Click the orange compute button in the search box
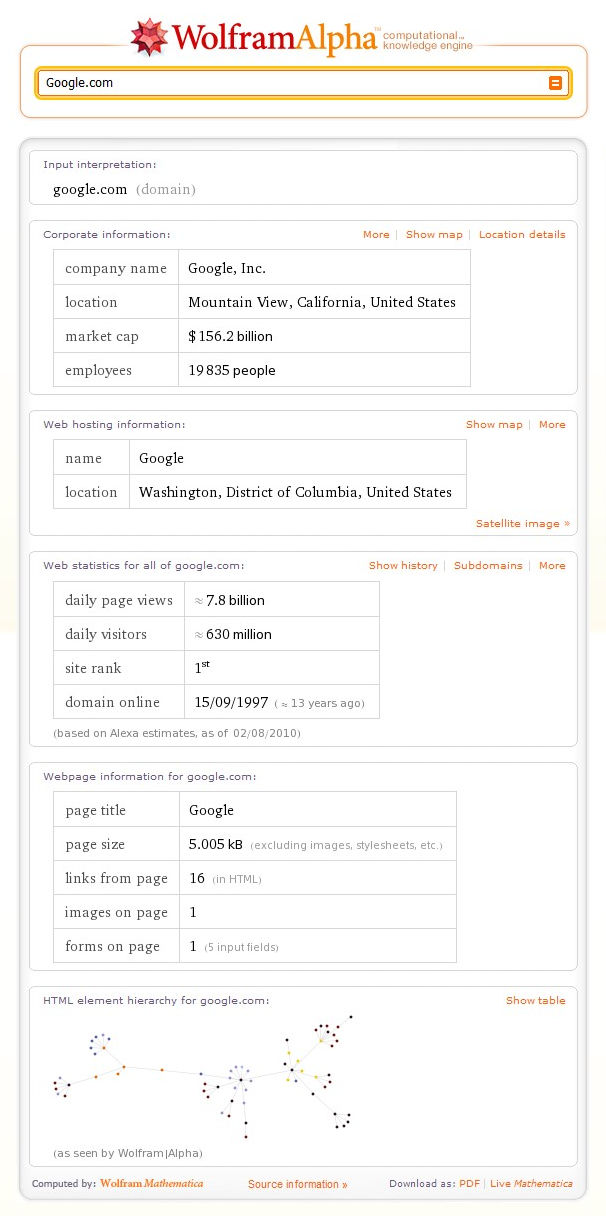 (x=556, y=83)
